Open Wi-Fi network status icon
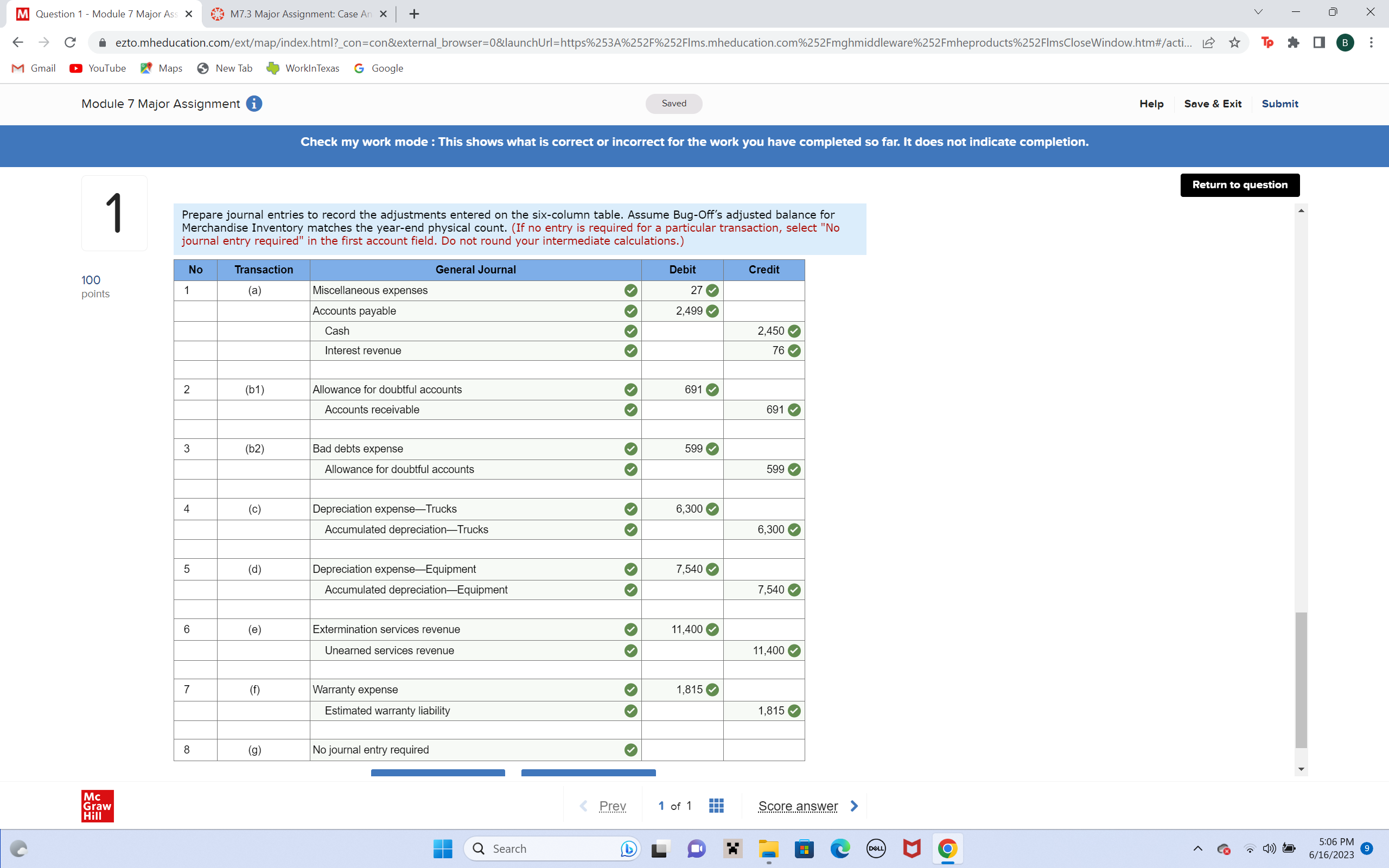Viewport: 1389px width, 868px height. tap(1250, 848)
